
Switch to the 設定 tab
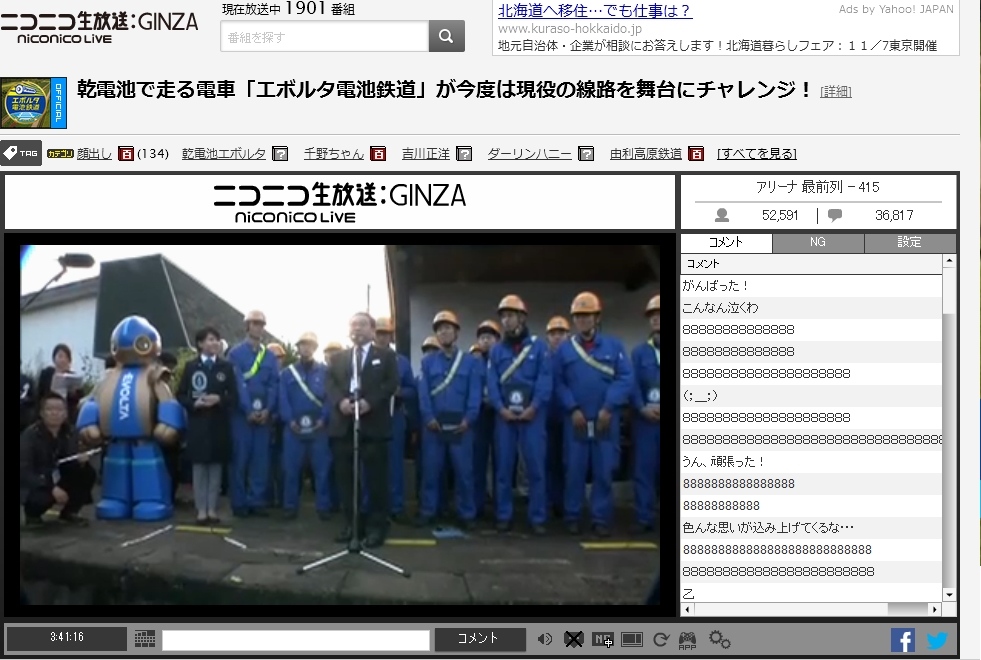910,243
